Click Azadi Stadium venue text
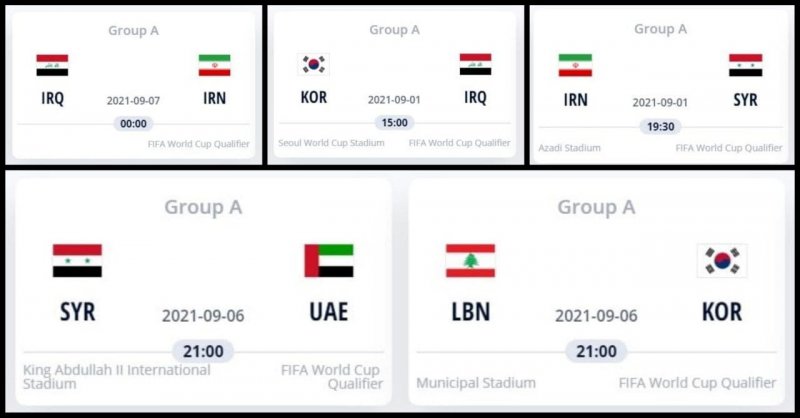This screenshot has width=800, height=418. coord(570,147)
